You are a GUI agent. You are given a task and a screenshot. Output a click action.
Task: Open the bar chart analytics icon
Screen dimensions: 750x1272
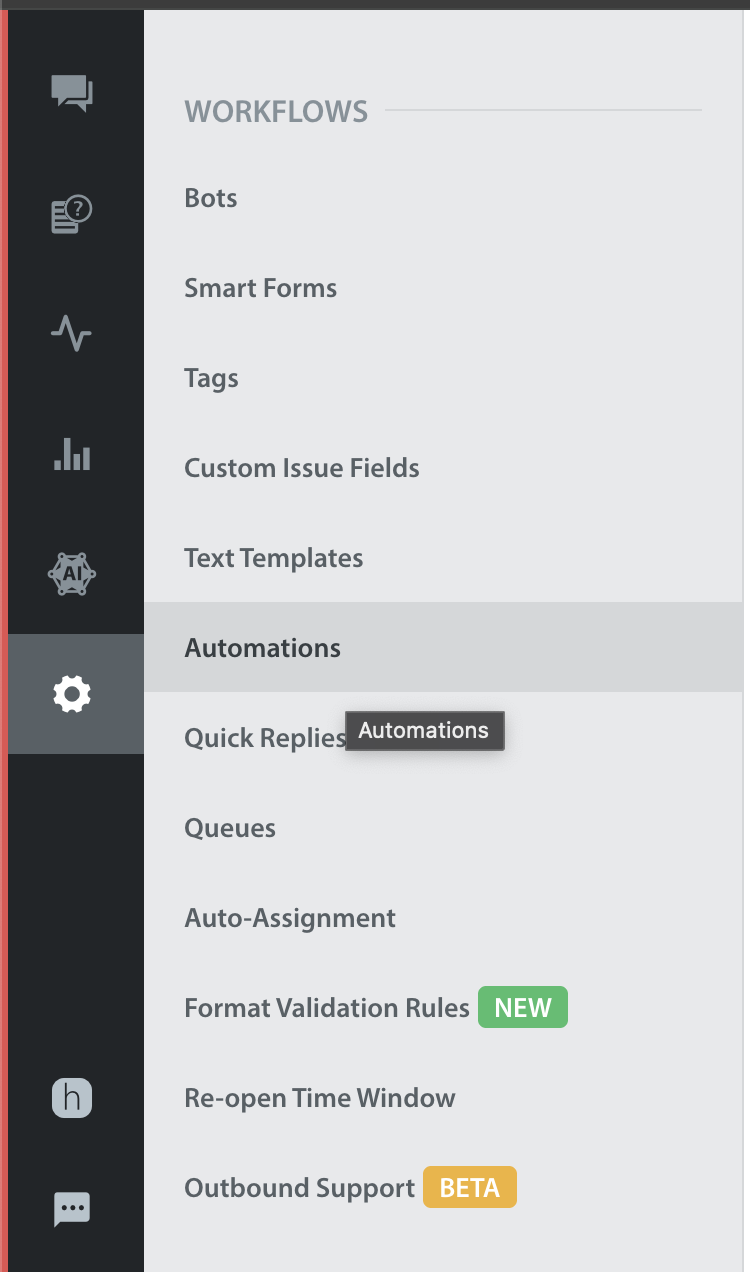click(72, 453)
